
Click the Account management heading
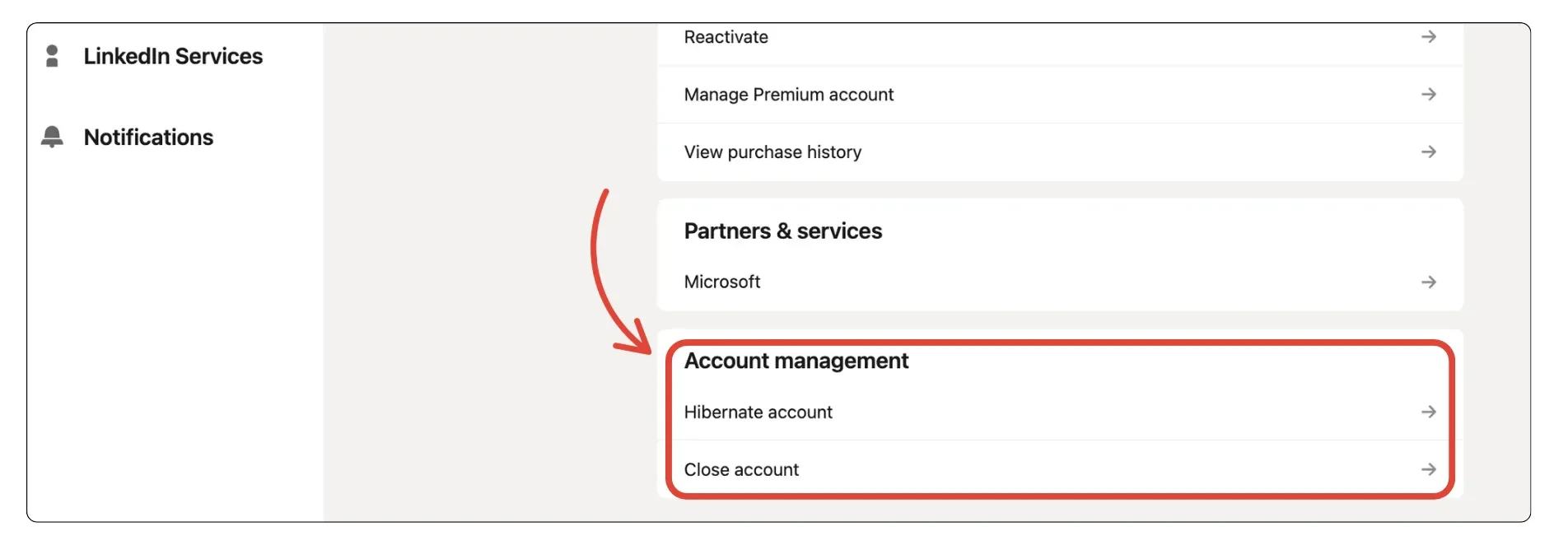pyautogui.click(x=796, y=361)
